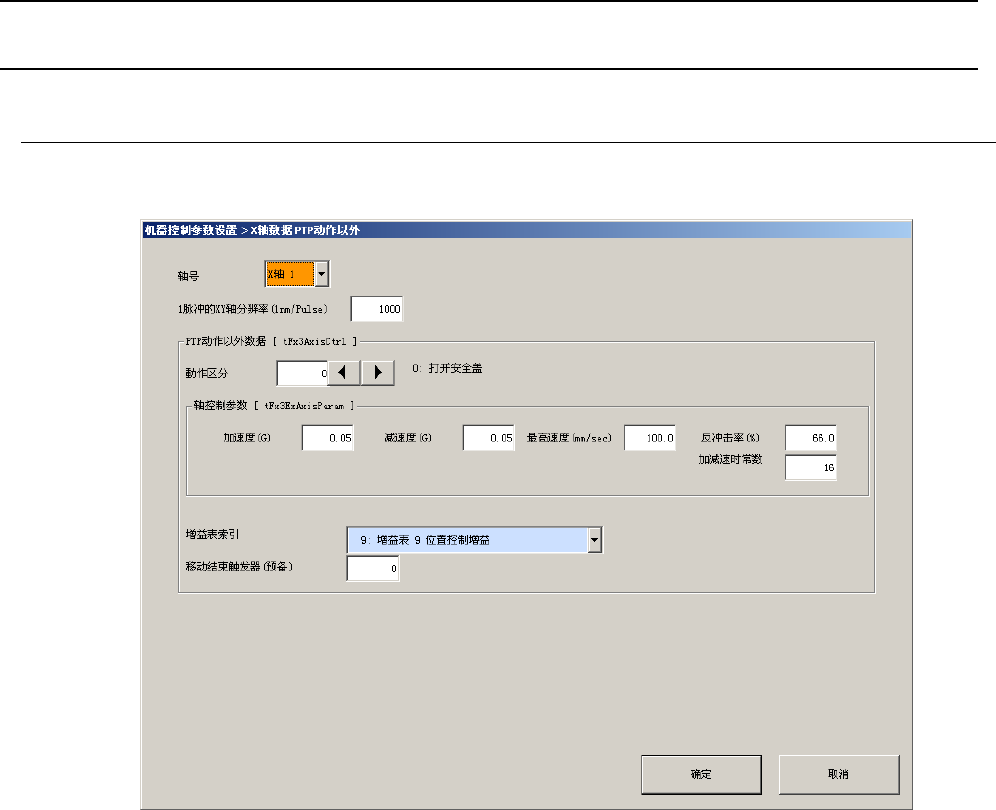Click the 增益表 9 位置控制增益 selection box
996x810 pixels.
(x=466, y=540)
